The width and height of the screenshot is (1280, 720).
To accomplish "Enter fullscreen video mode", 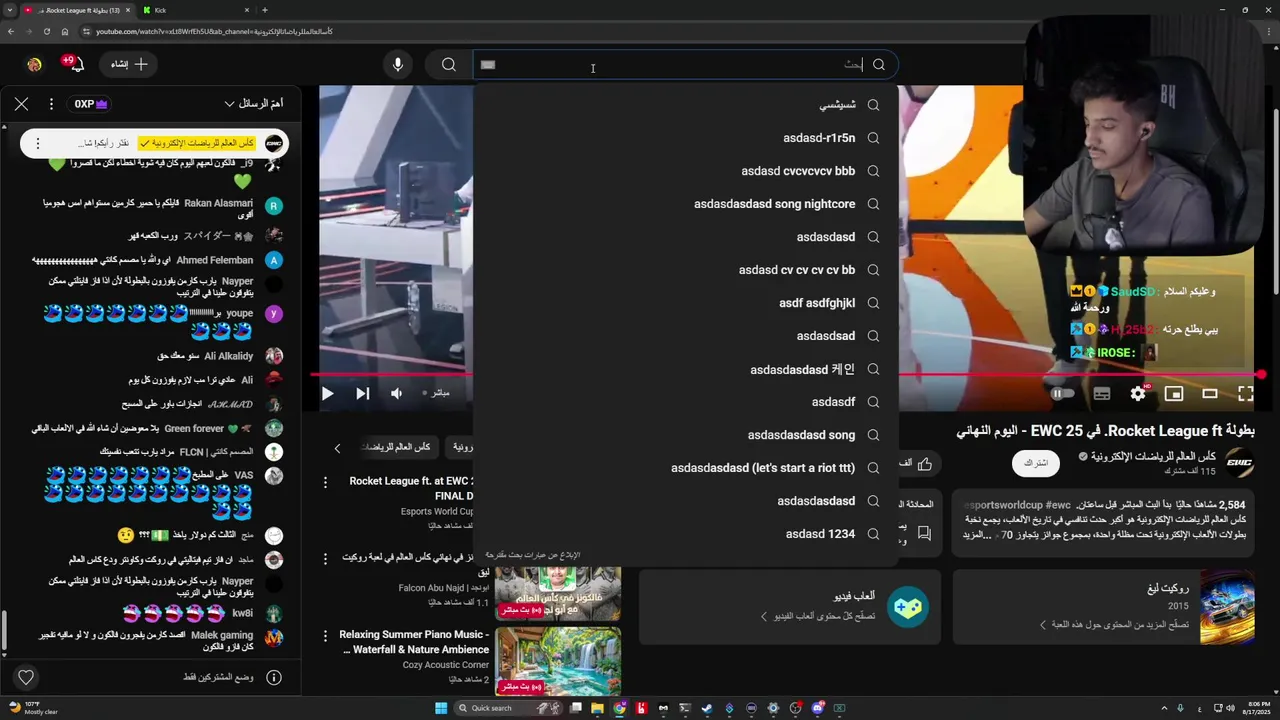I will 1246,394.
